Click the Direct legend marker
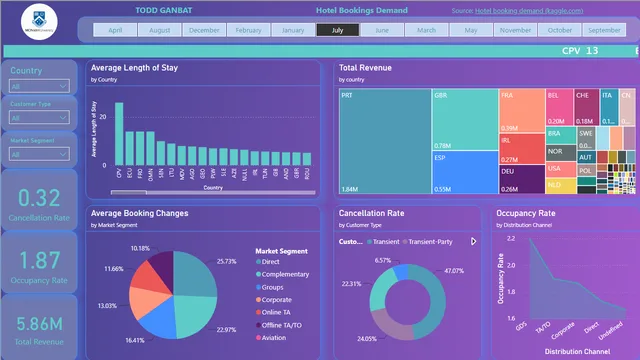This screenshot has height=360, width=640. point(258,262)
